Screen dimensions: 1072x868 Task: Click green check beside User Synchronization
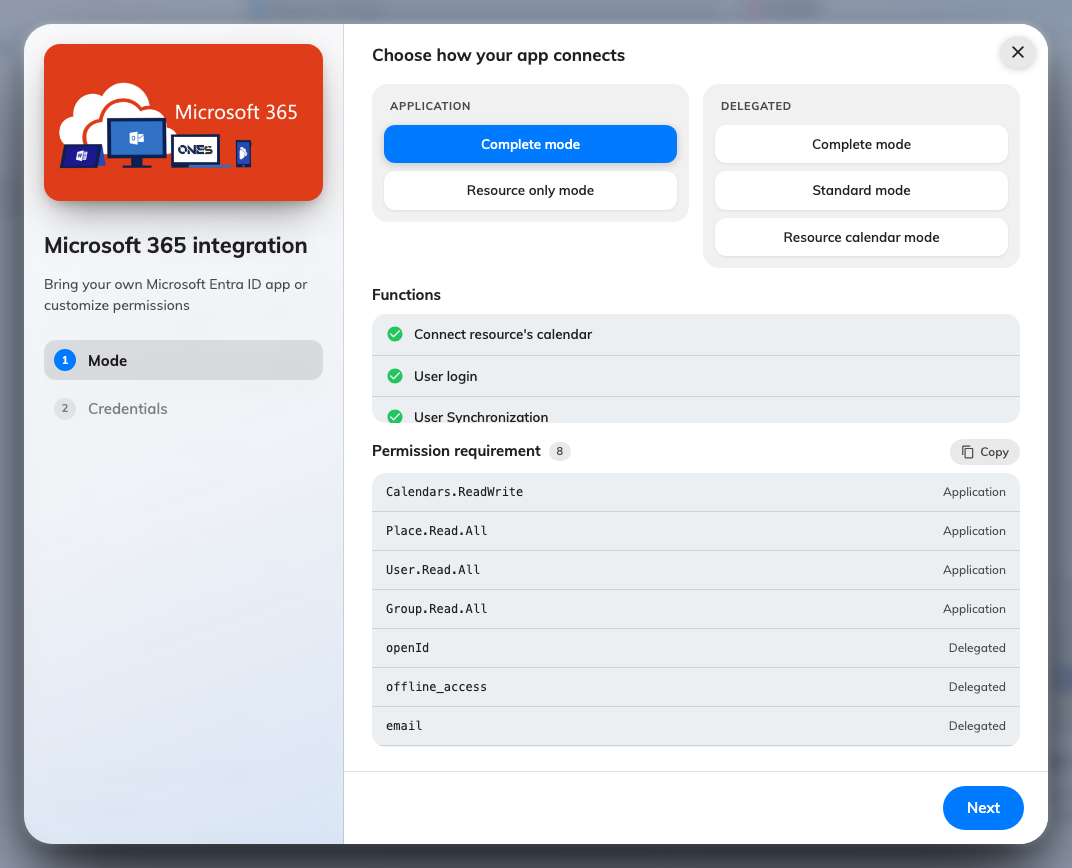coord(395,416)
